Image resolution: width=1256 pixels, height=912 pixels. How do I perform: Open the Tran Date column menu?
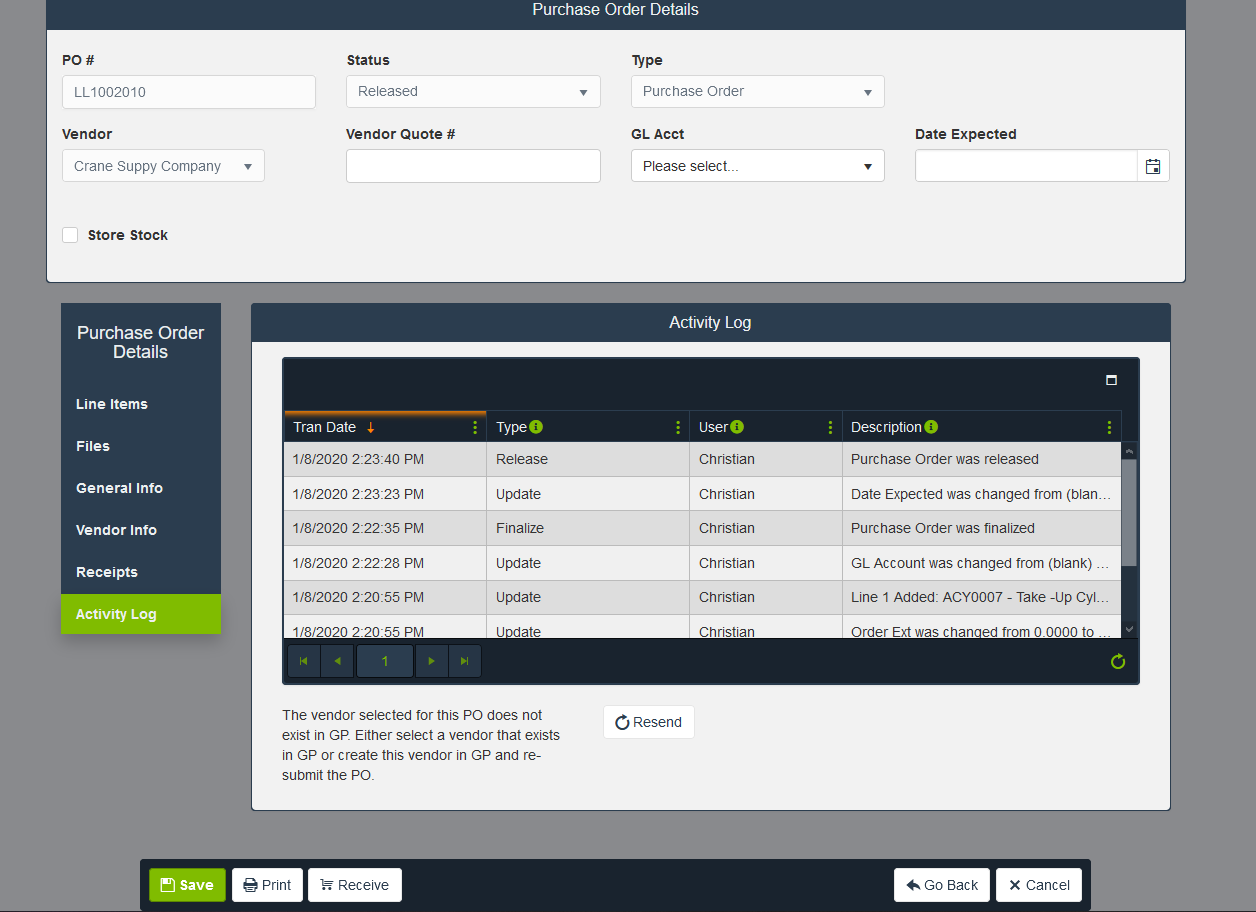(x=475, y=427)
